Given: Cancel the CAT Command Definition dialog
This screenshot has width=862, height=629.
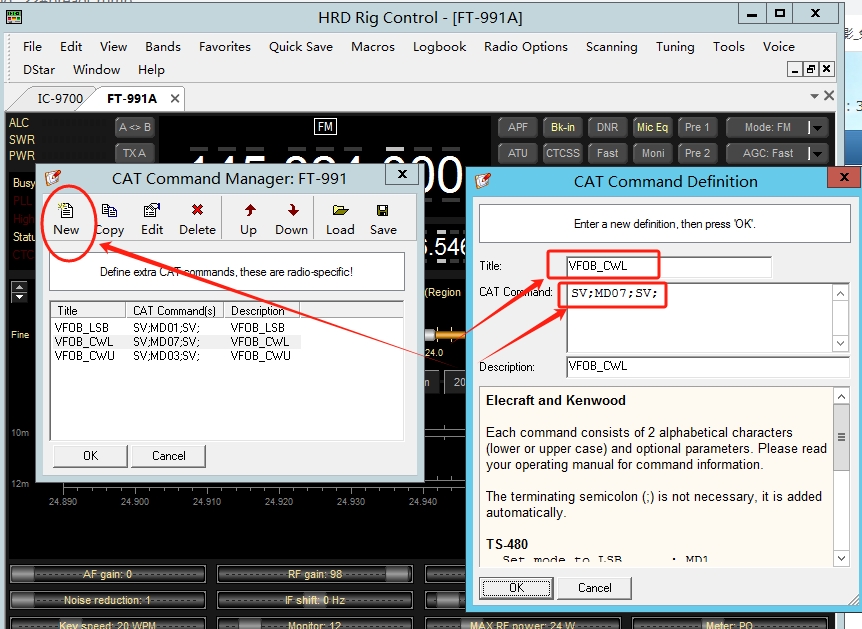Looking at the screenshot, I should [594, 588].
